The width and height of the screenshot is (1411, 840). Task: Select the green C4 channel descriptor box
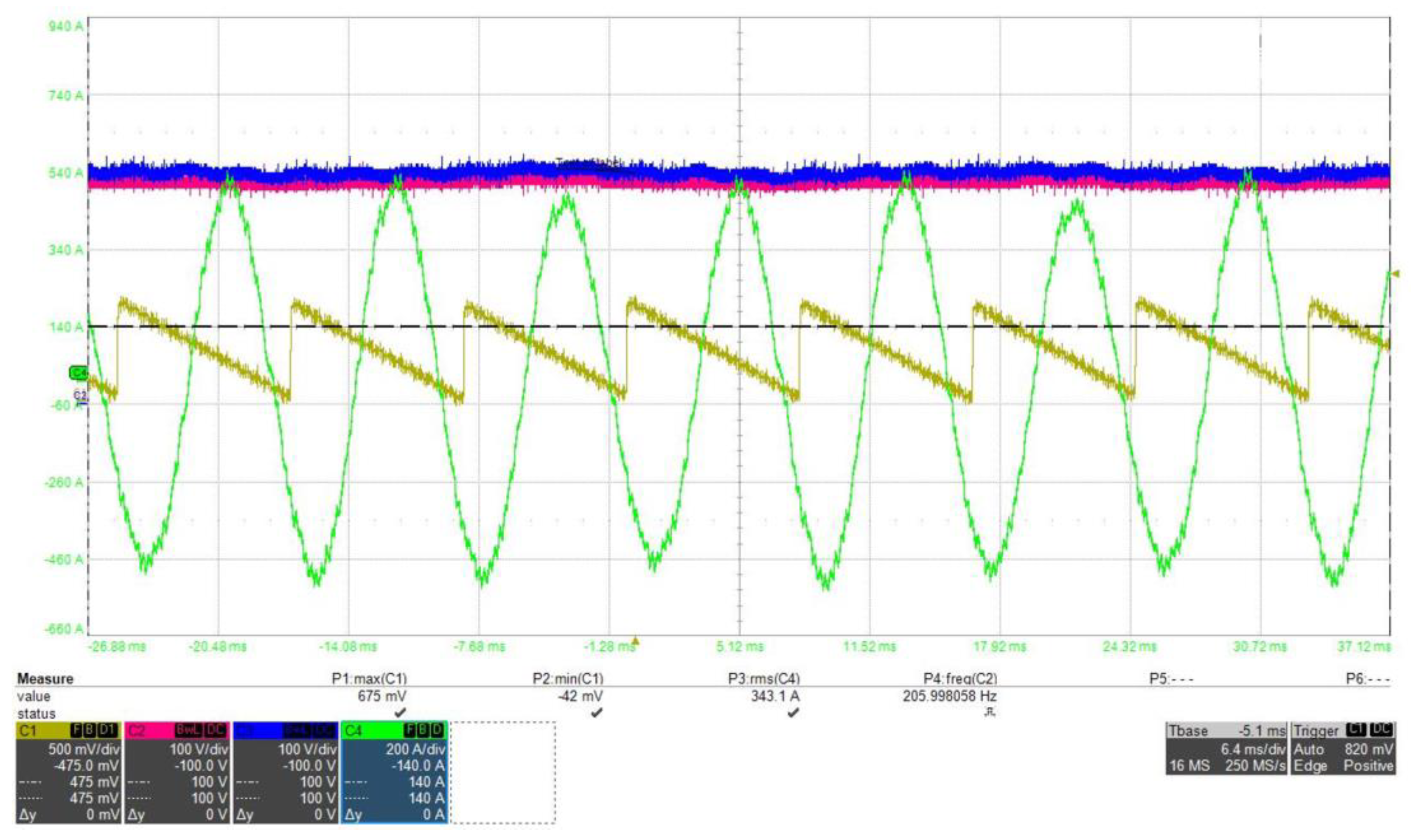tap(394, 773)
